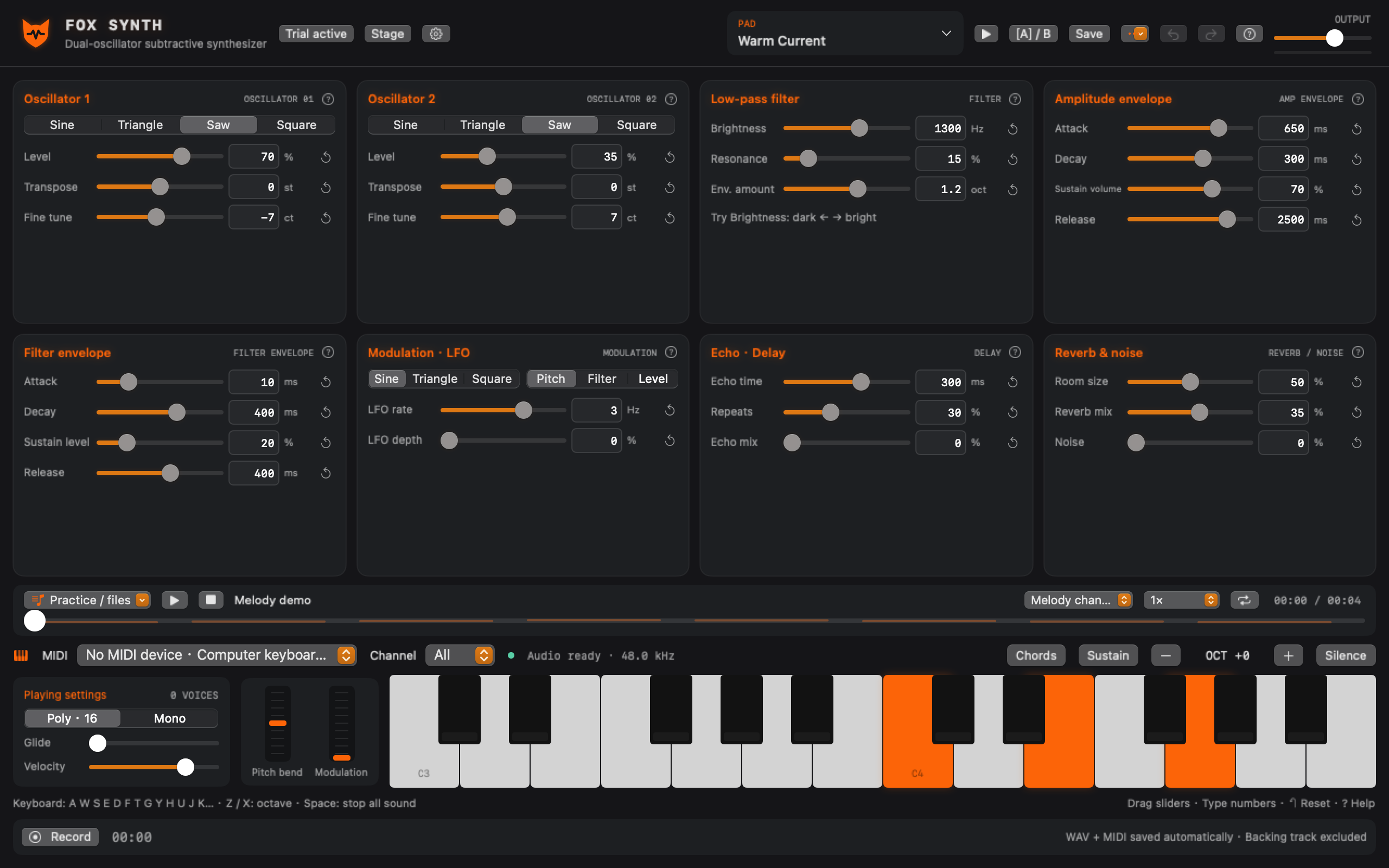Image resolution: width=1389 pixels, height=868 pixels.
Task: Click the Velocity slider handle
Action: tap(186, 767)
